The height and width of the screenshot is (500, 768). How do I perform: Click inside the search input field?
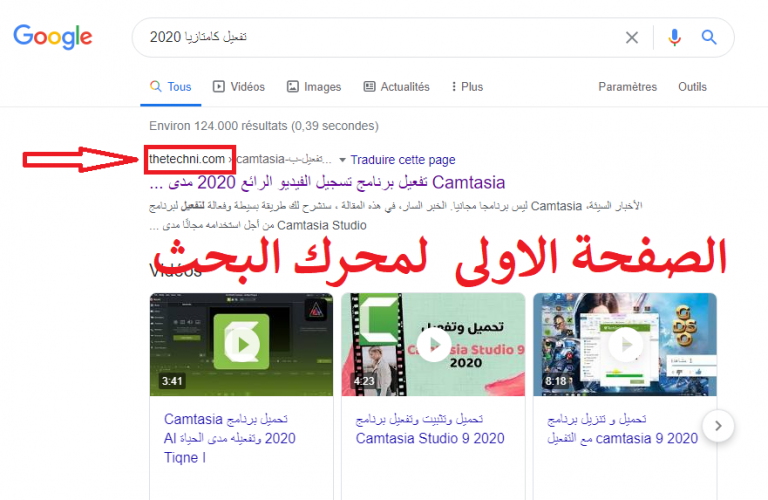pos(380,38)
